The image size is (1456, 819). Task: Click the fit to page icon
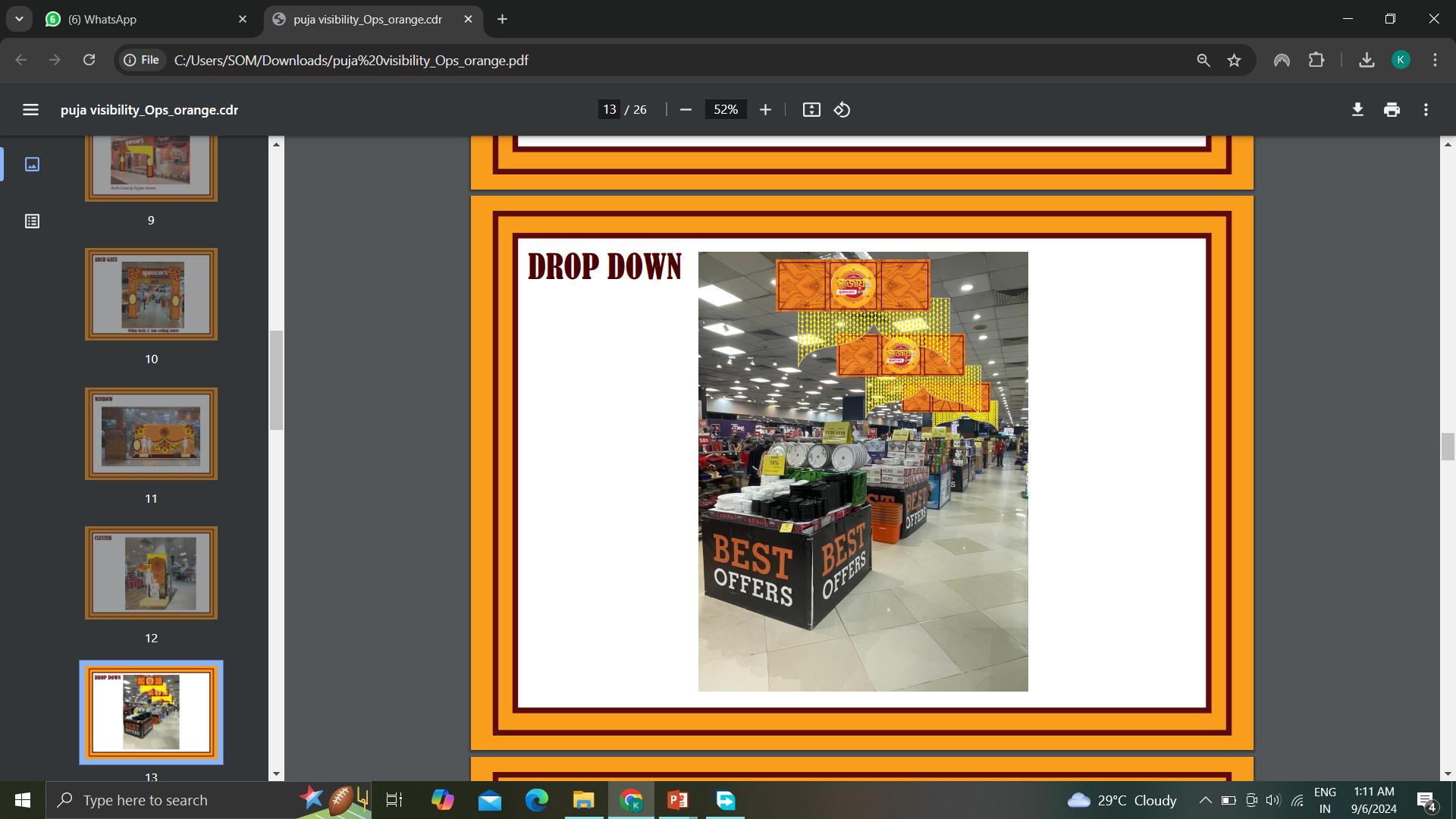click(811, 110)
